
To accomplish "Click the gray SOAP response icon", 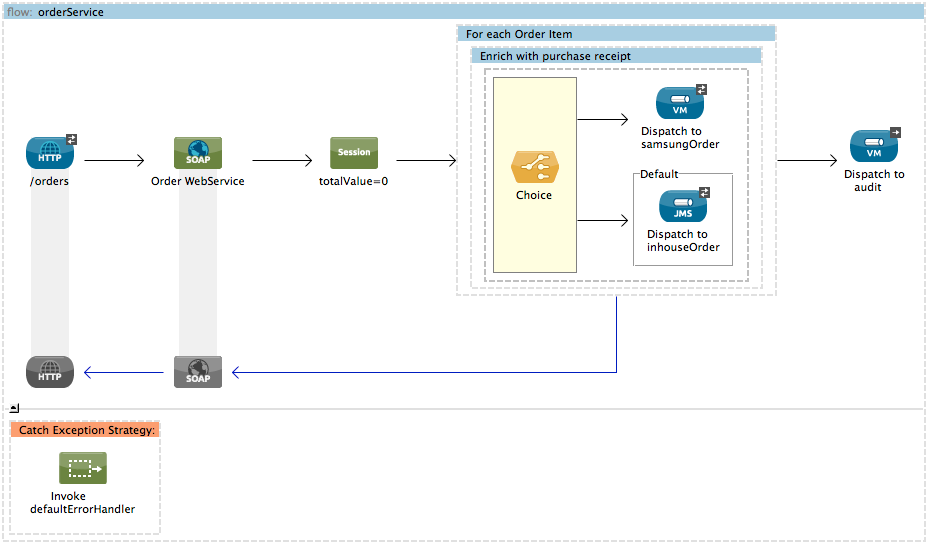I will tap(198, 372).
